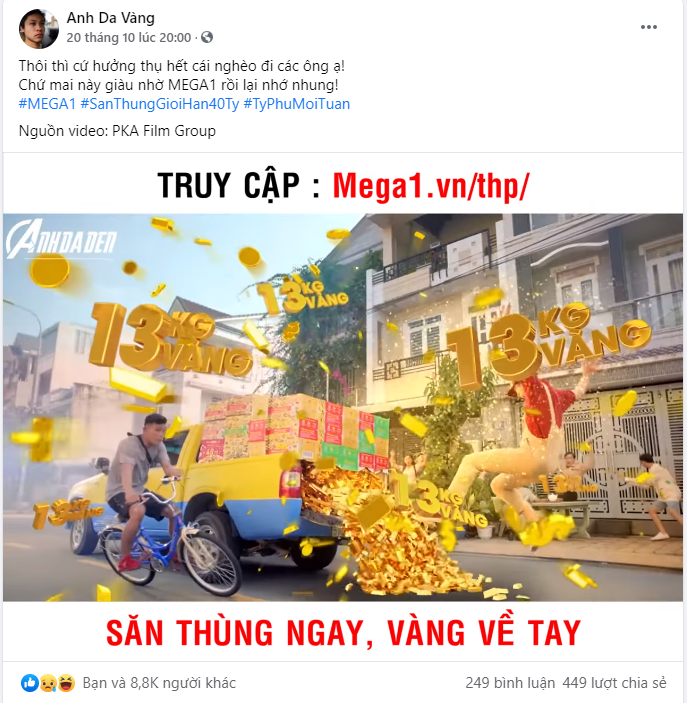The height and width of the screenshot is (703, 687).
Task: Open the Anh Da Vàng profile name link
Action: [x=111, y=18]
